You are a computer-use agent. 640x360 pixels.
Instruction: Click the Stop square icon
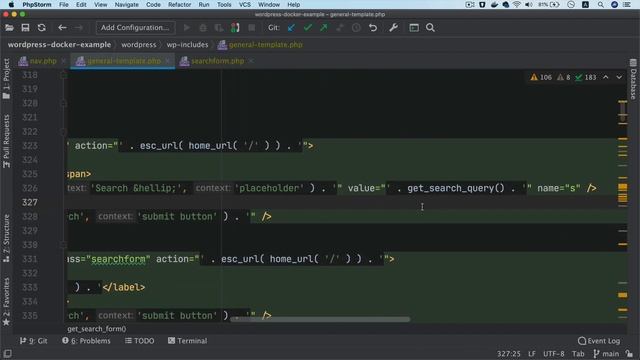click(252, 28)
